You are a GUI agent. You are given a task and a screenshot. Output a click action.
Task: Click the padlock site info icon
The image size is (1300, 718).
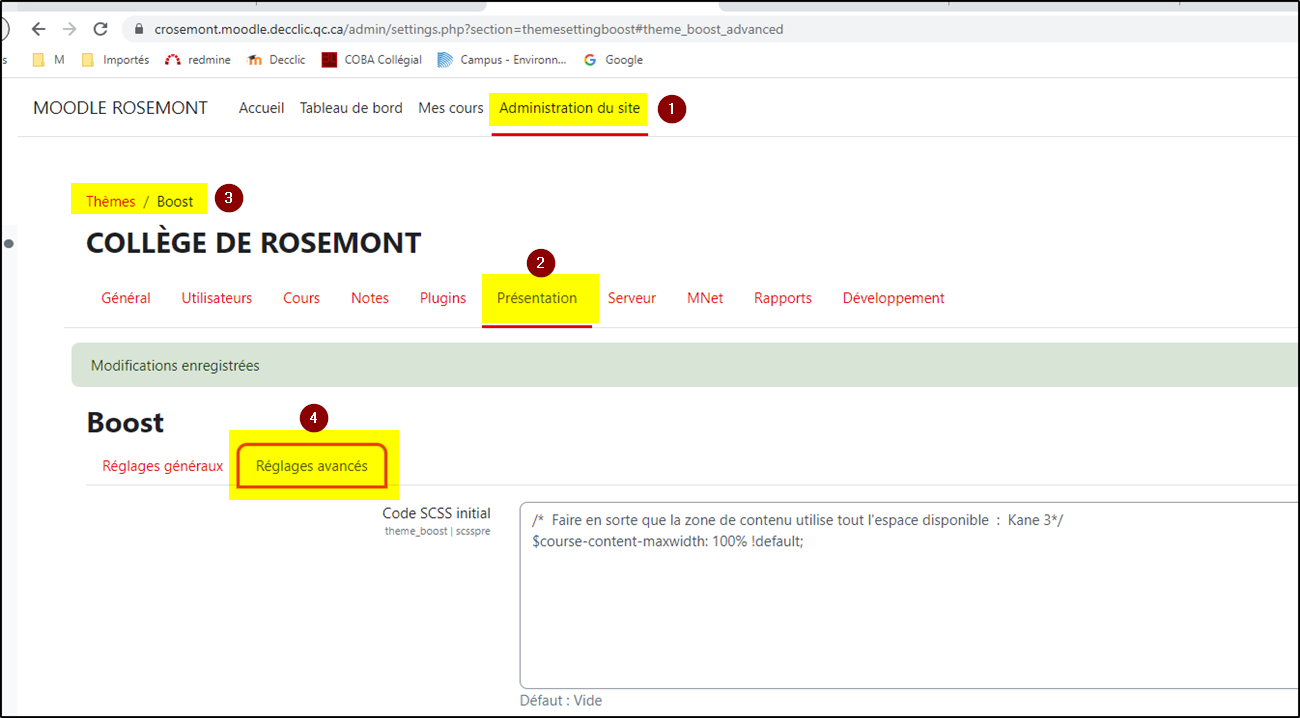[x=139, y=30]
